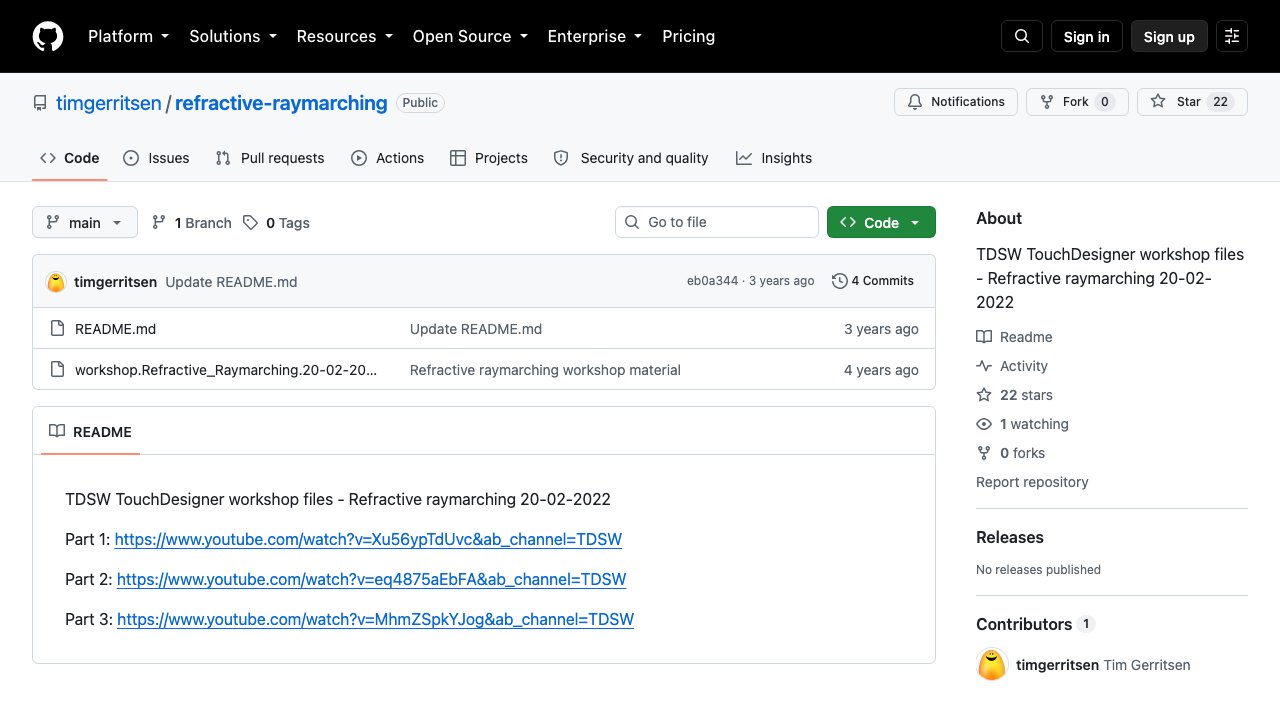Open commit hash eb0a344
The height and width of the screenshot is (720, 1280).
pos(712,281)
